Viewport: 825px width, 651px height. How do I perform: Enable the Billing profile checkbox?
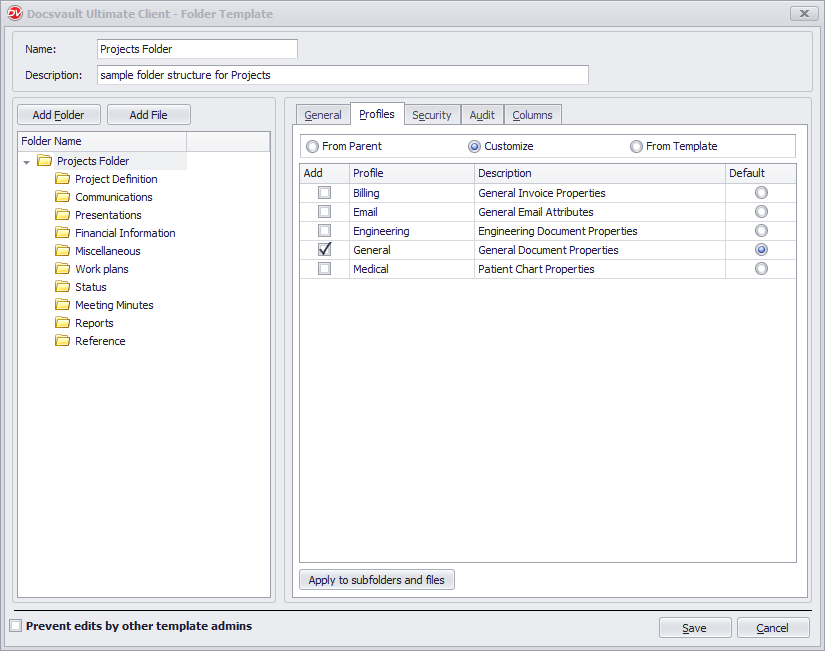click(x=324, y=193)
